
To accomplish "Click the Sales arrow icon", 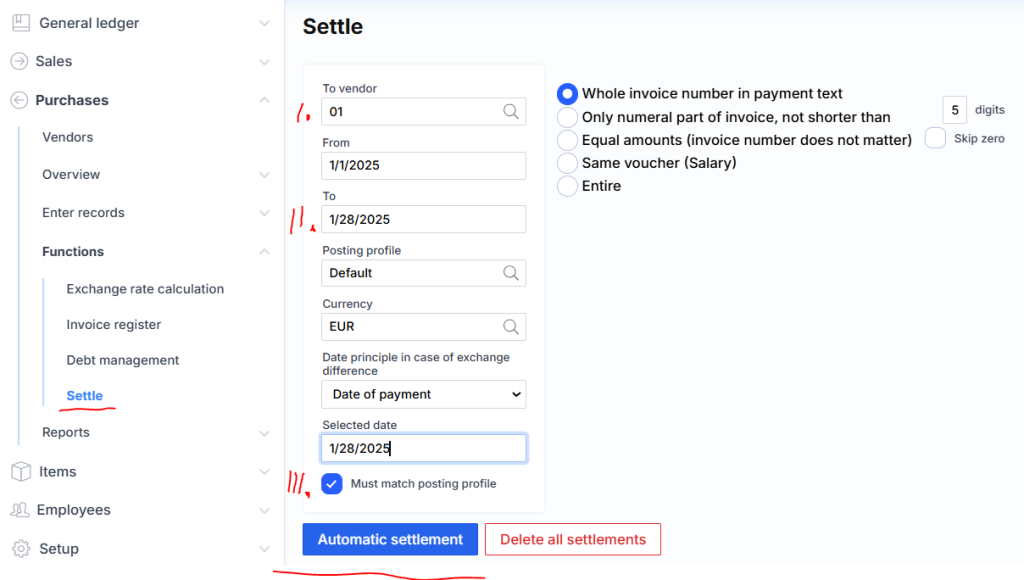I will click(19, 61).
